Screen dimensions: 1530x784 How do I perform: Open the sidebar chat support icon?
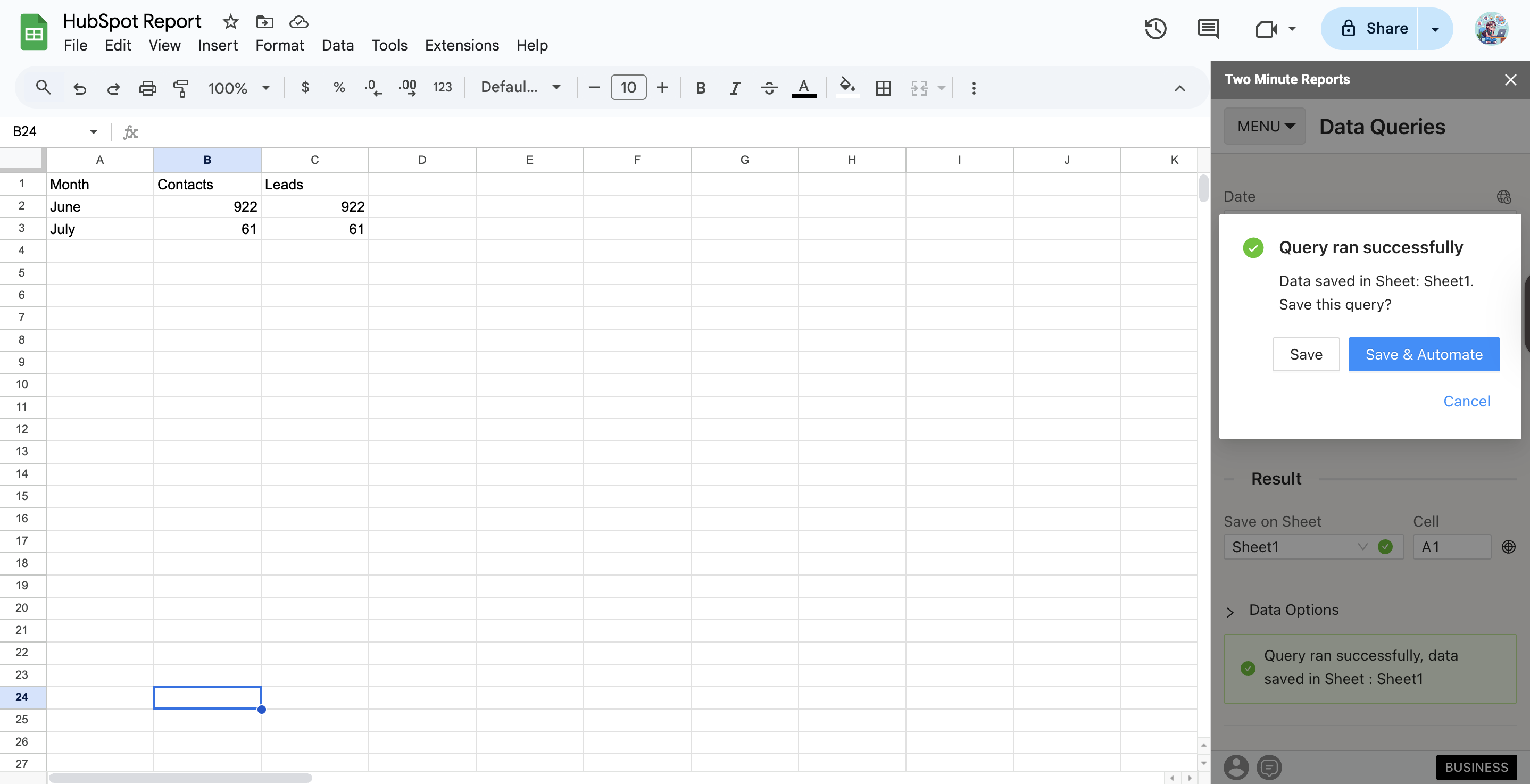[1269, 767]
